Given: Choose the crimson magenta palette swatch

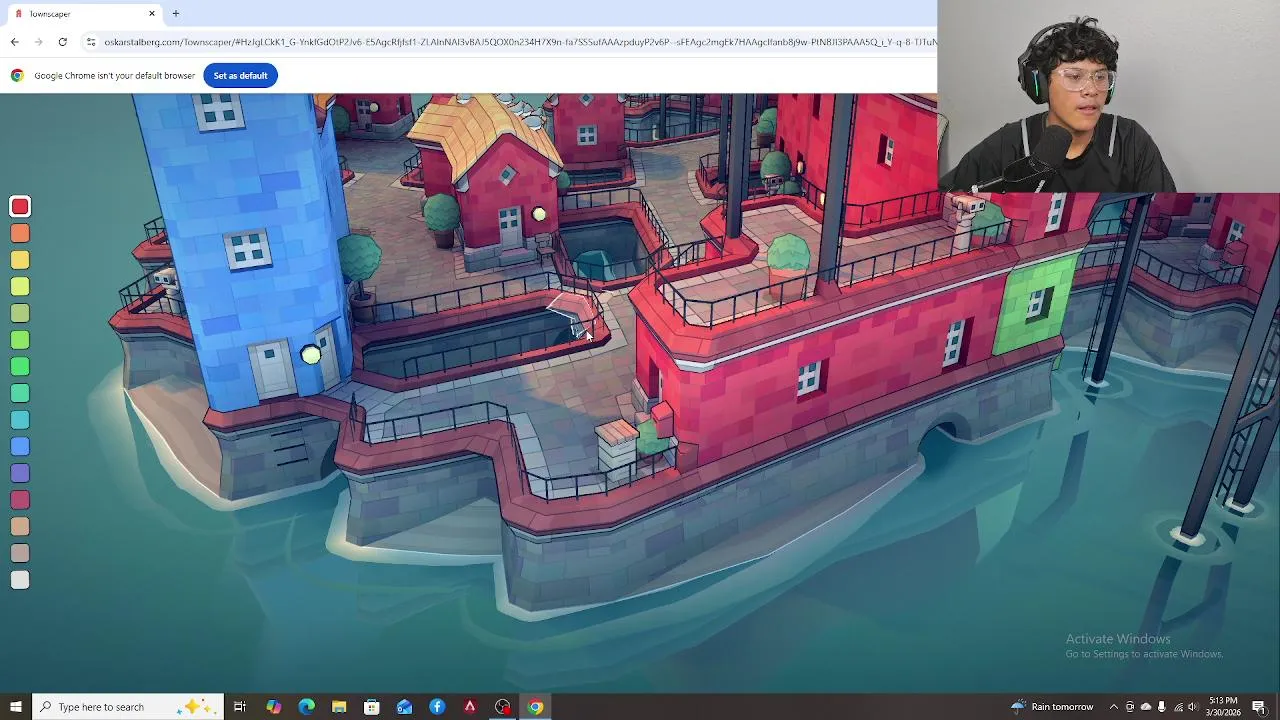Looking at the screenshot, I should pyautogui.click(x=20, y=500).
